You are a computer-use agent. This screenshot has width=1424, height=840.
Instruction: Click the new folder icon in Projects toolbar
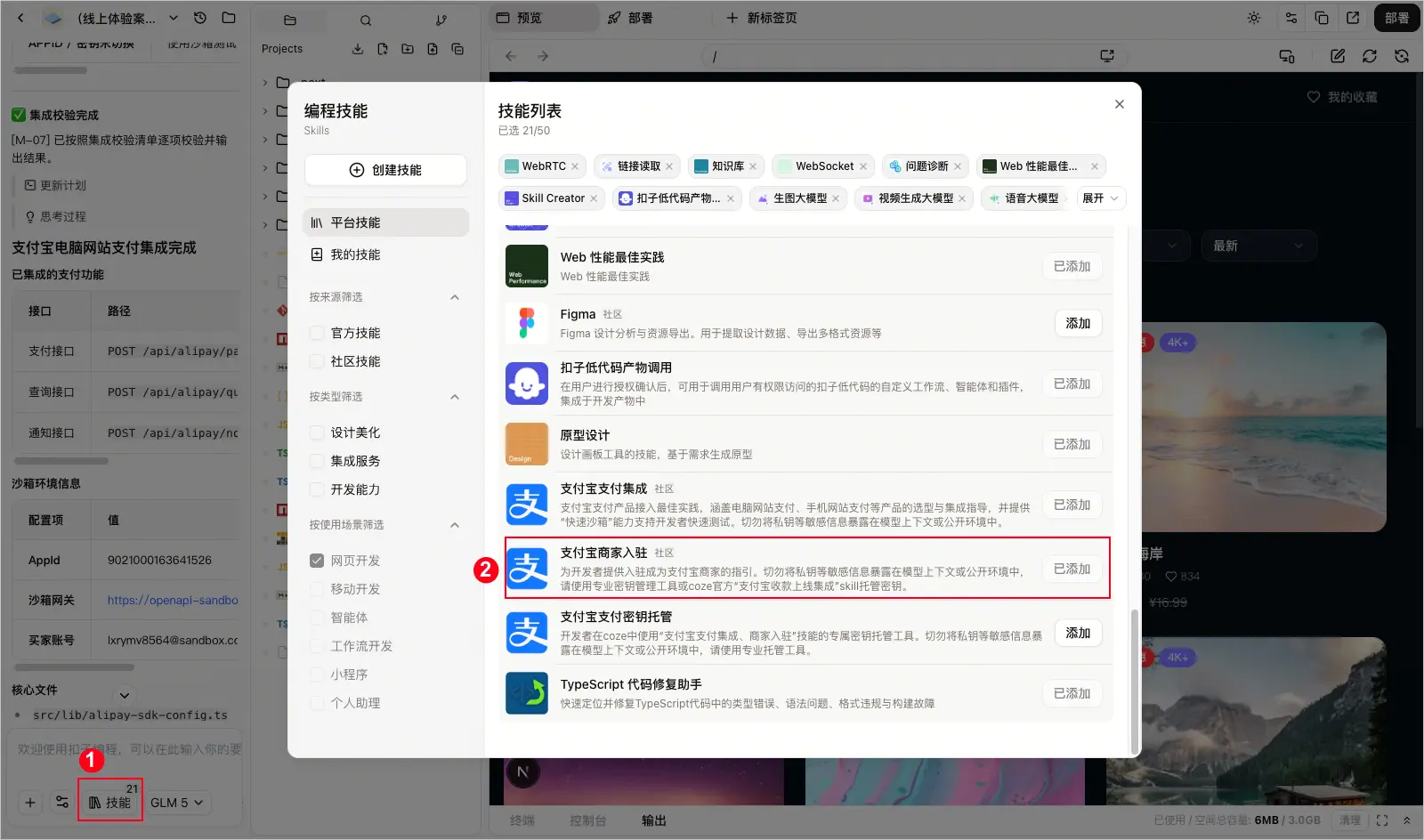coord(408,49)
